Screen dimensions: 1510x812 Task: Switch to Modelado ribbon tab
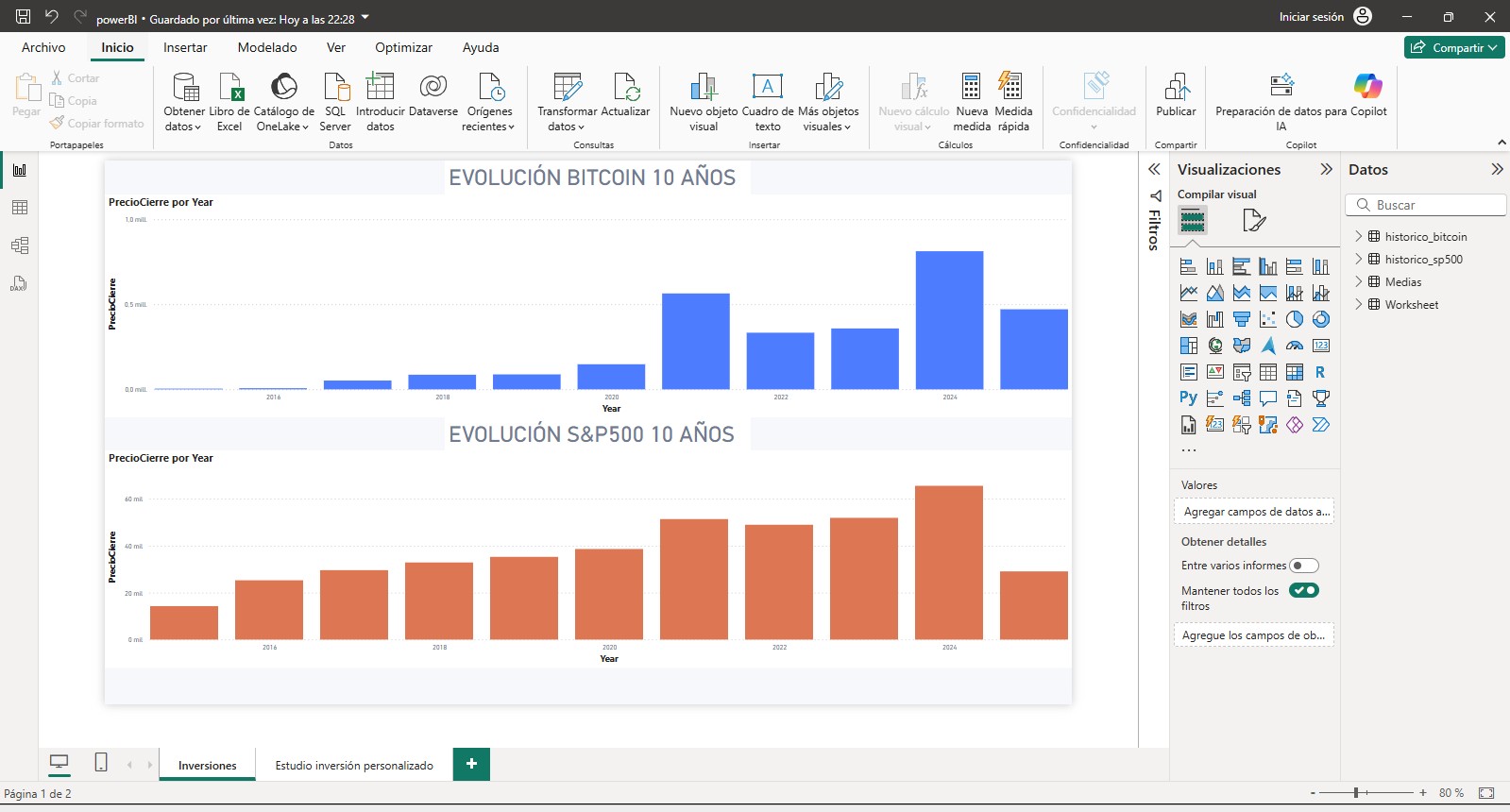click(267, 47)
